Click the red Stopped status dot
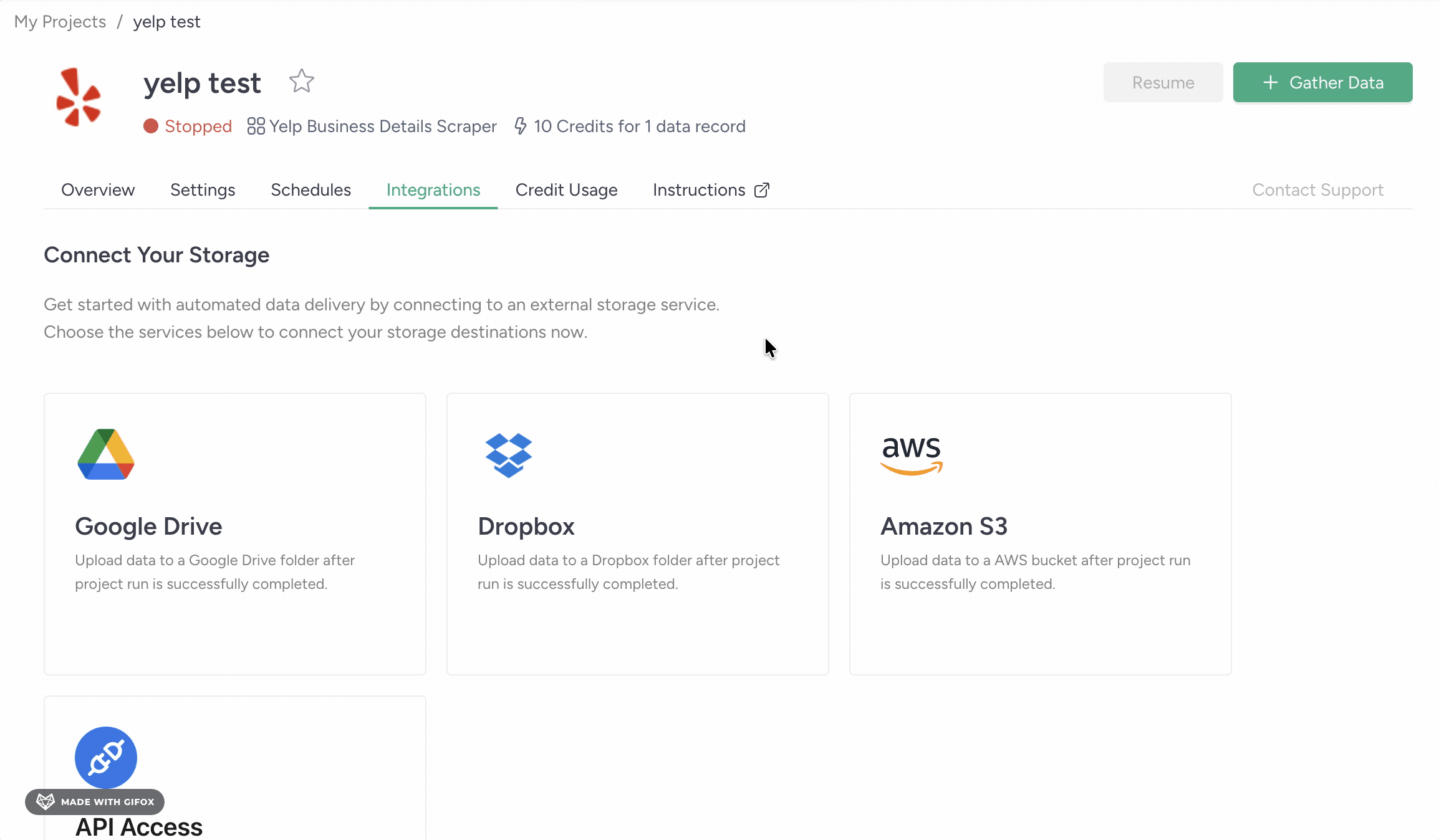1439x840 pixels. pyautogui.click(x=151, y=126)
